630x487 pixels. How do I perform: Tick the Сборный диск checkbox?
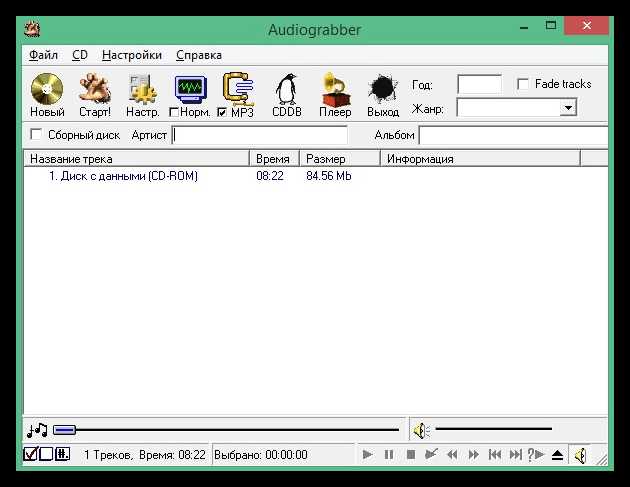pos(36,134)
